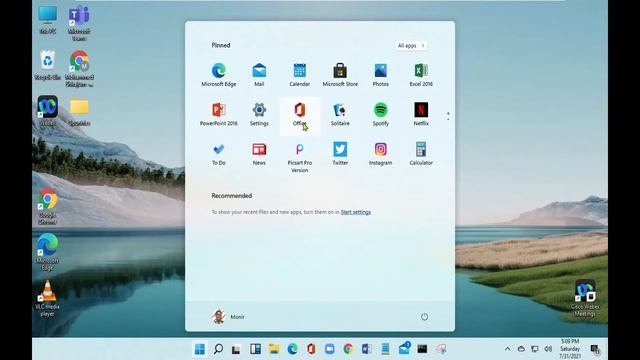The image size is (640, 360).
Task: Open OneDrive cloud icon in tray
Action: pyautogui.click(x=521, y=349)
